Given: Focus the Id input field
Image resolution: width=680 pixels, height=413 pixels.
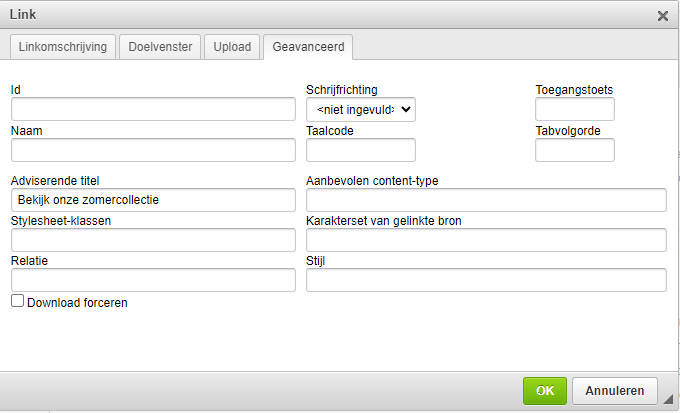Looking at the screenshot, I should click(x=153, y=109).
